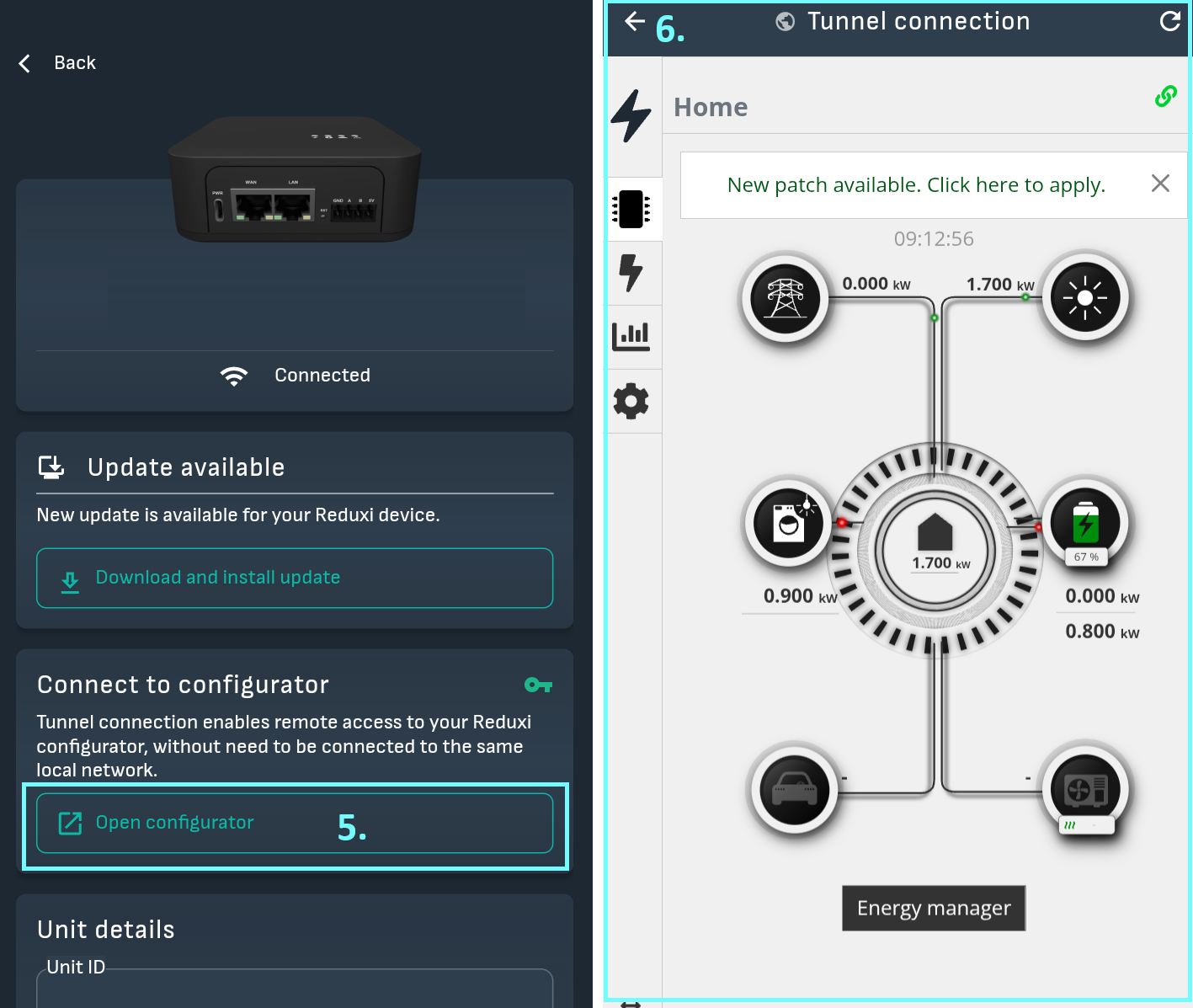Click the heat pump status badge
1193x1008 pixels.
(x=1086, y=825)
